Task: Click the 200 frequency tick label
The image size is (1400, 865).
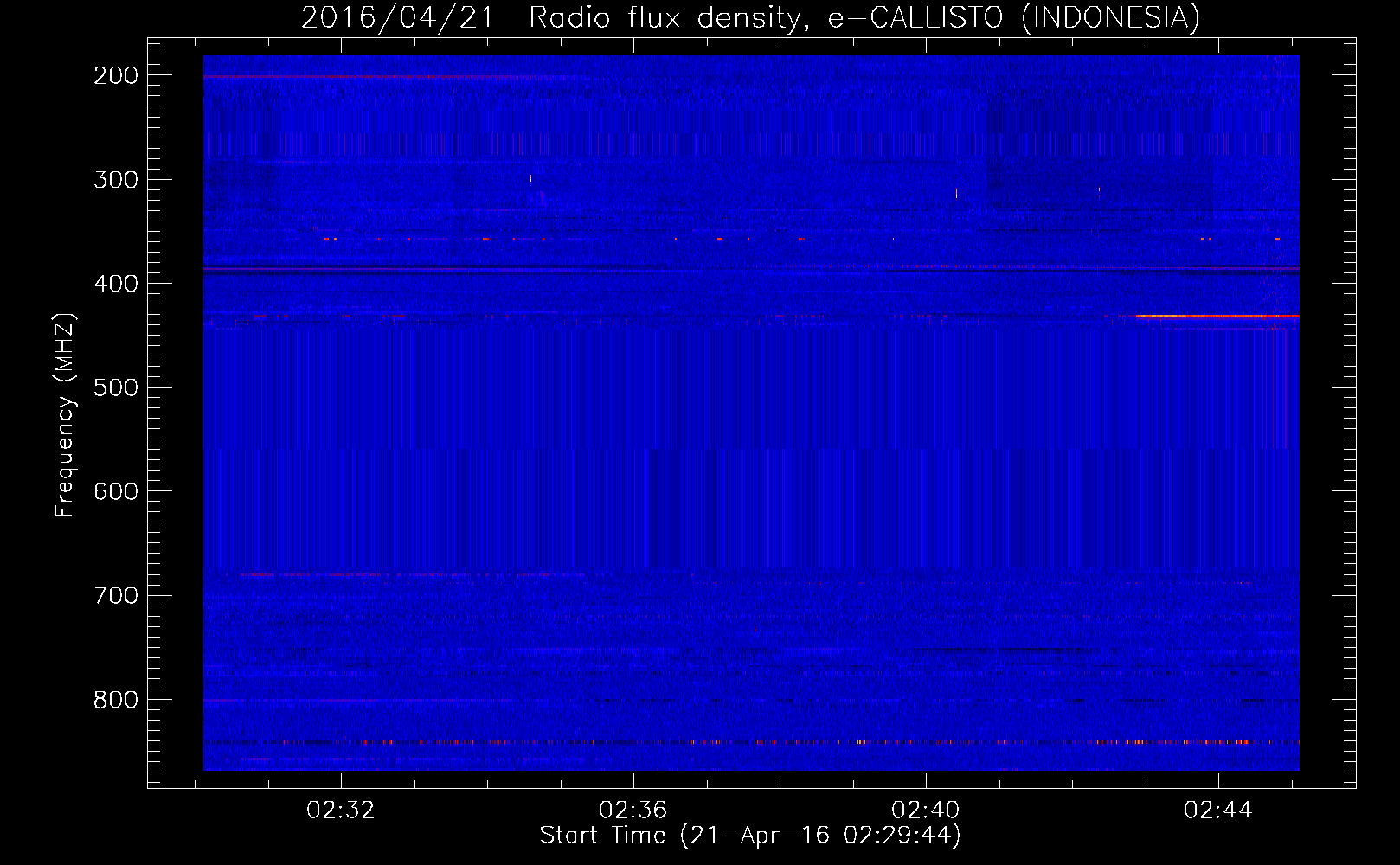Action: [116, 75]
